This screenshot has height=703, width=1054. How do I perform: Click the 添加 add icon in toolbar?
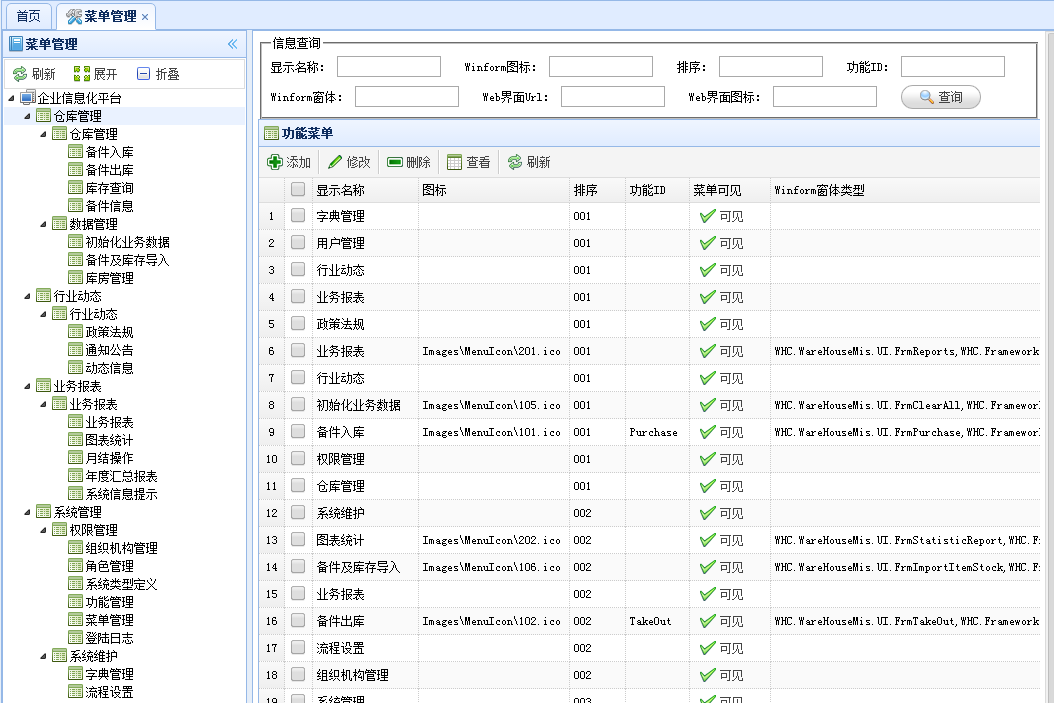275,162
